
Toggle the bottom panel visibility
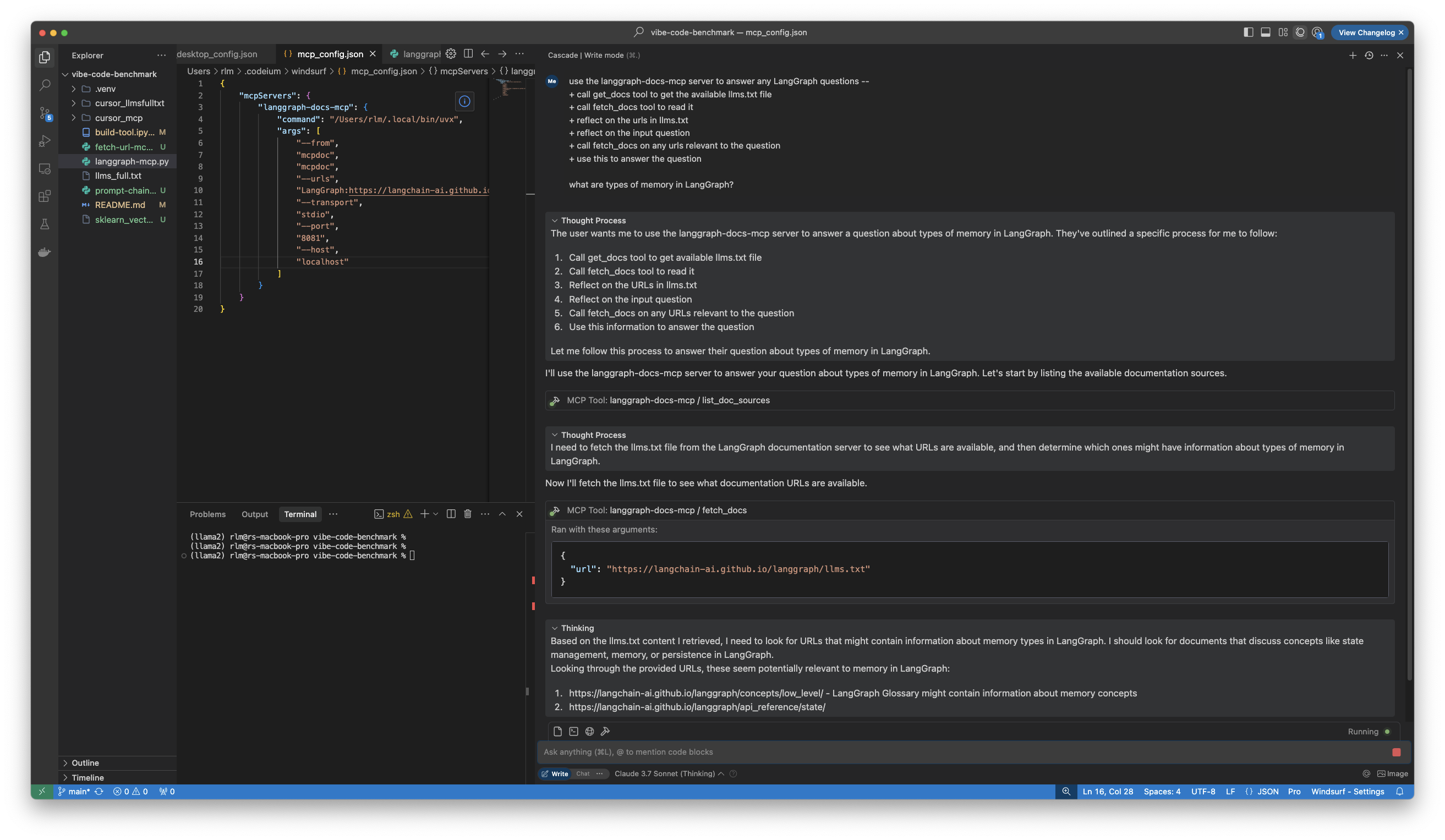[x=1265, y=32]
